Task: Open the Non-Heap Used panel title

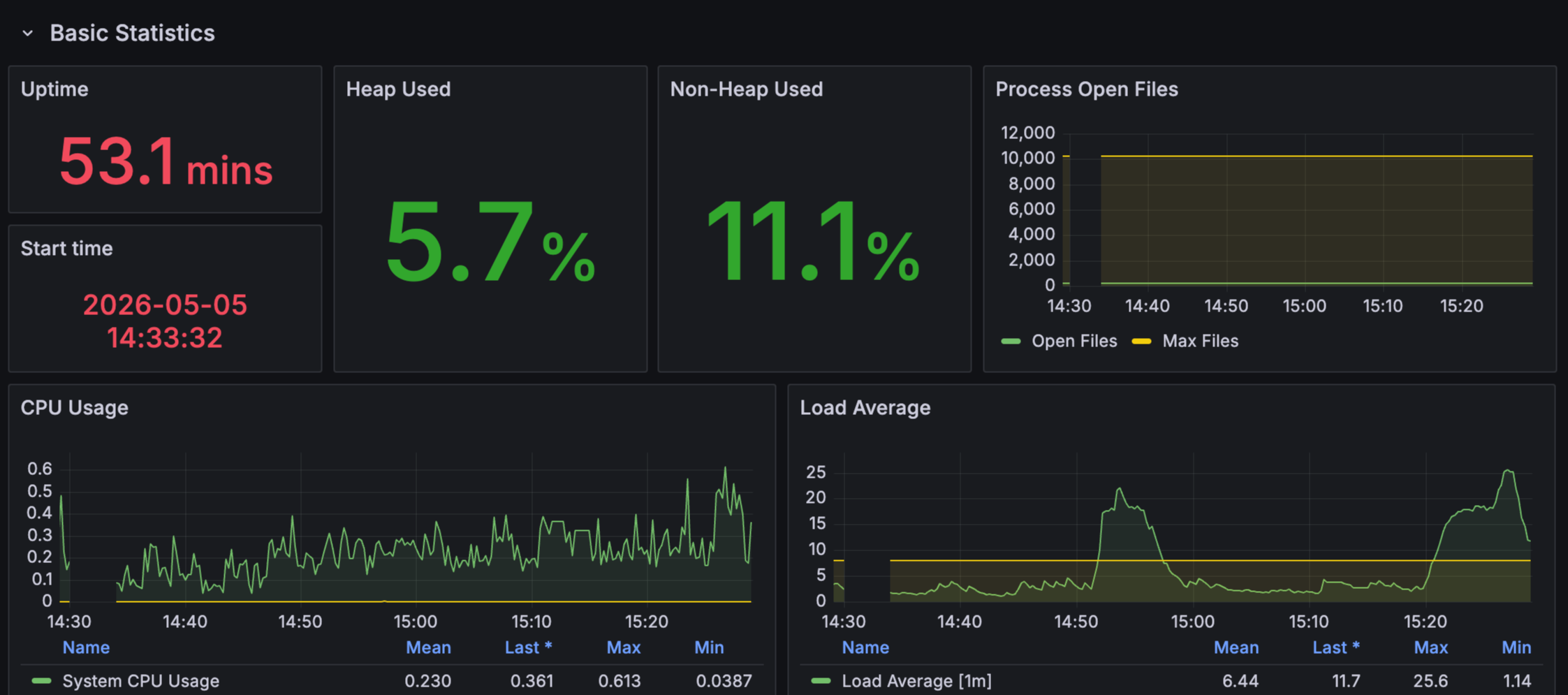Action: [x=746, y=89]
